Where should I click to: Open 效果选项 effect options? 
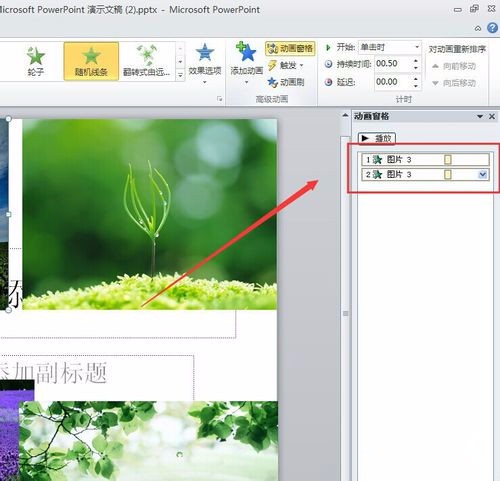click(205, 63)
